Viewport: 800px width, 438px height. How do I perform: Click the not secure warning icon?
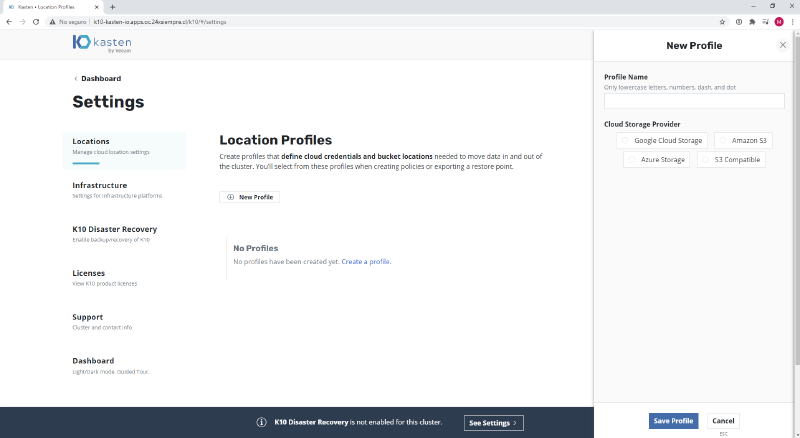pyautogui.click(x=52, y=22)
